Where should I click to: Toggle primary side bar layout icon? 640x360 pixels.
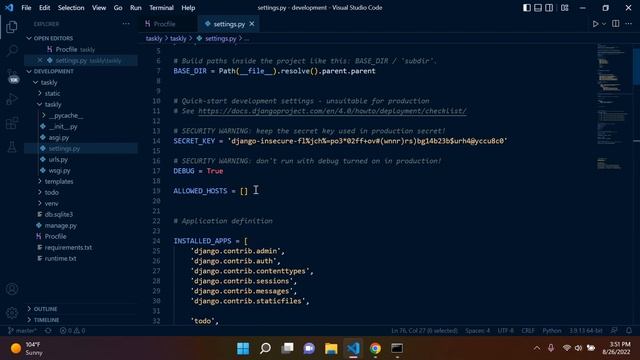527,8
